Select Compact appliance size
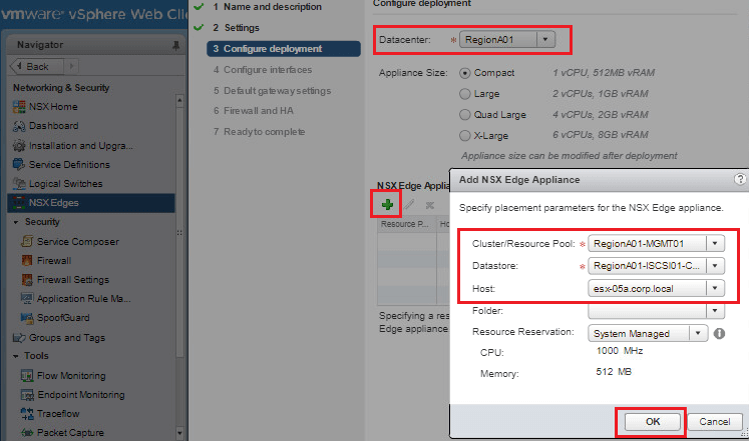The height and width of the screenshot is (441, 749). click(465, 73)
